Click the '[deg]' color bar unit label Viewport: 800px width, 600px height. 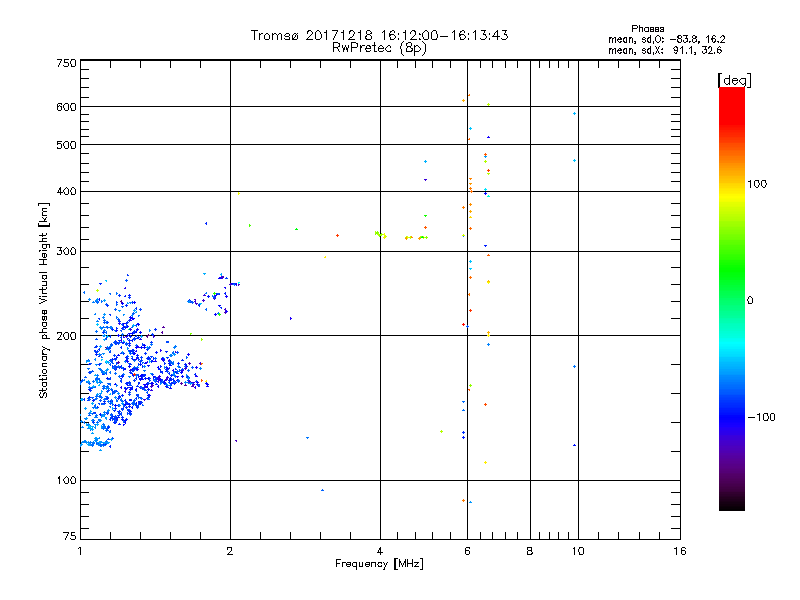click(x=734, y=80)
